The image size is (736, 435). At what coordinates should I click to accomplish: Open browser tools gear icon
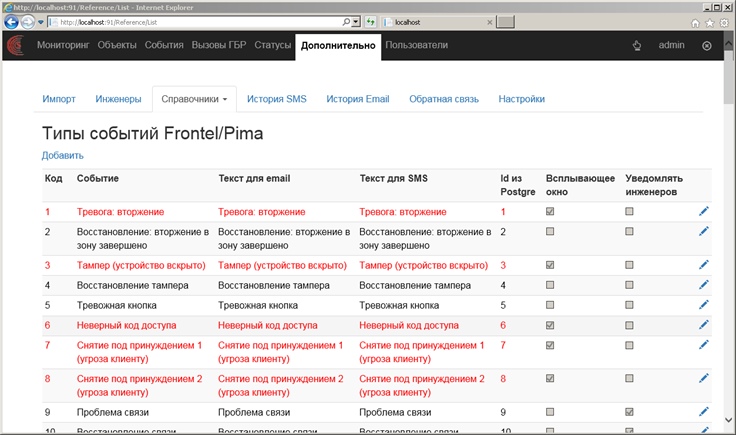point(724,23)
